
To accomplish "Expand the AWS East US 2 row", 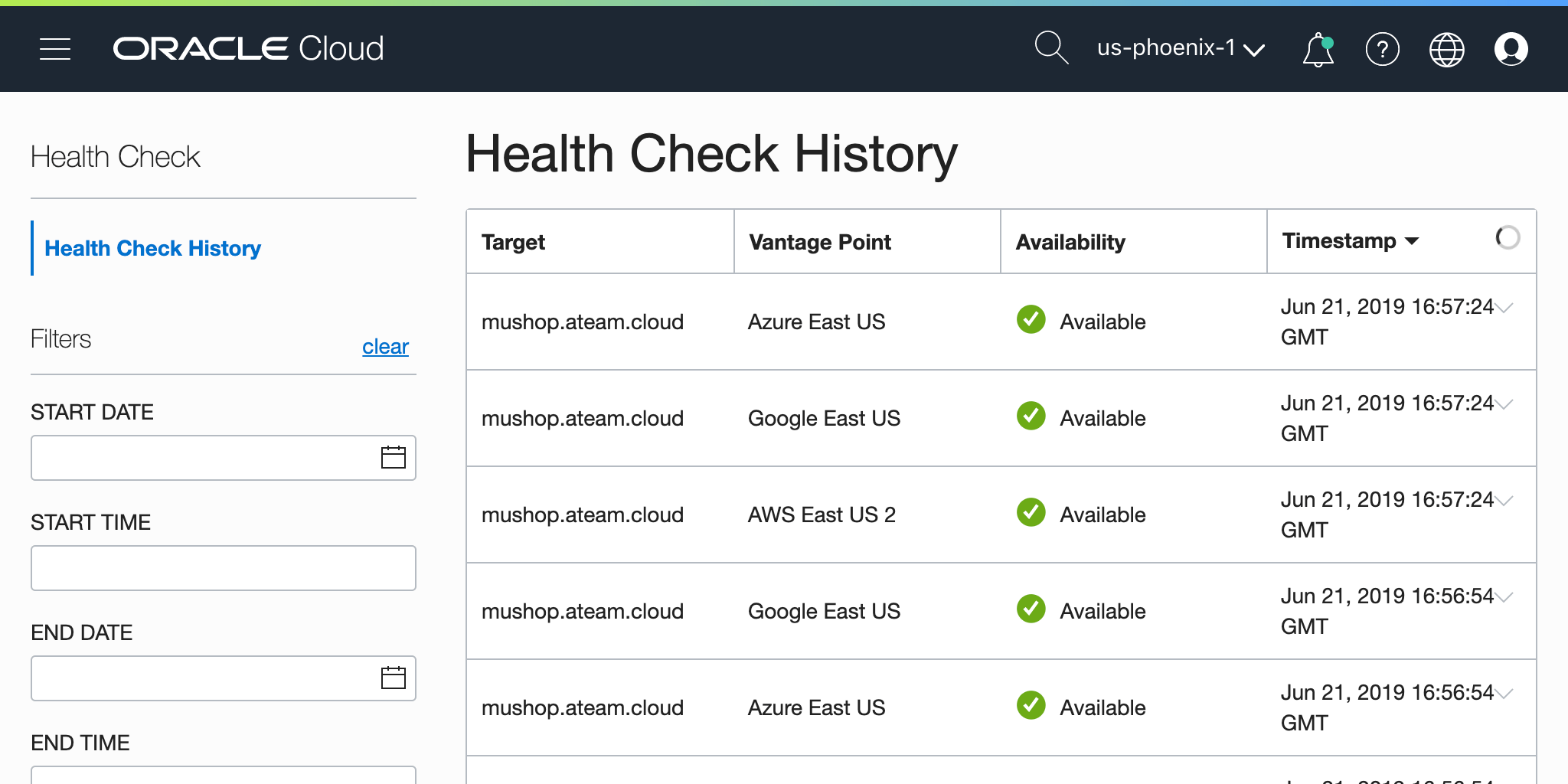I will (1504, 501).
